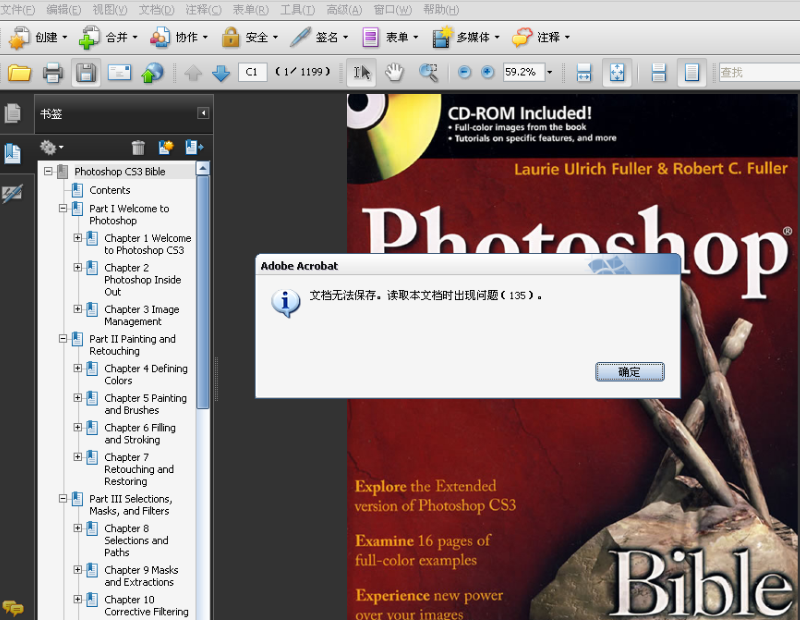Expand Chapter 4 Defining Colors bookmark
This screenshot has width=800, height=620.
(x=78, y=368)
